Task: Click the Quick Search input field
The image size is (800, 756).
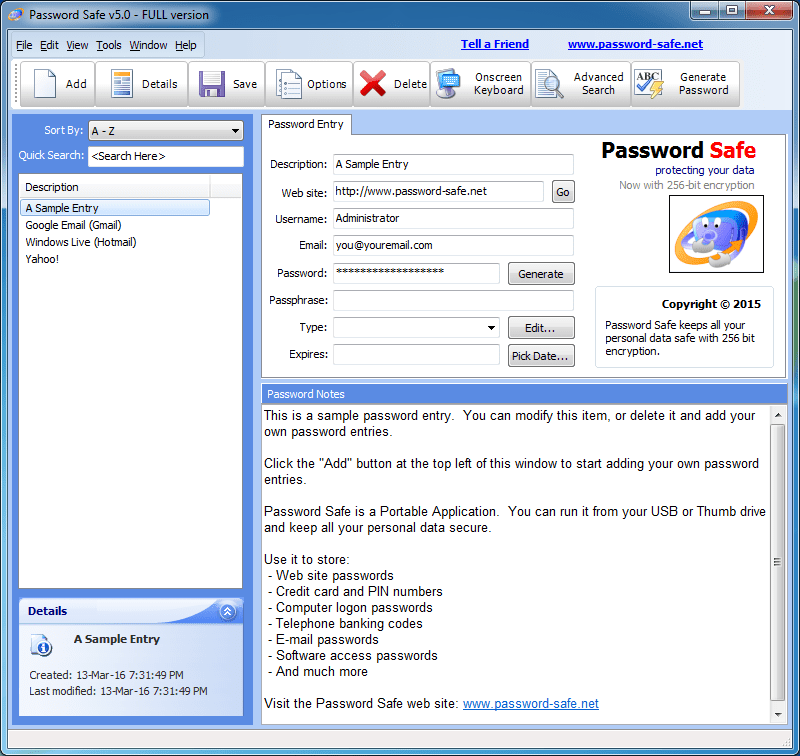Action: (x=166, y=156)
